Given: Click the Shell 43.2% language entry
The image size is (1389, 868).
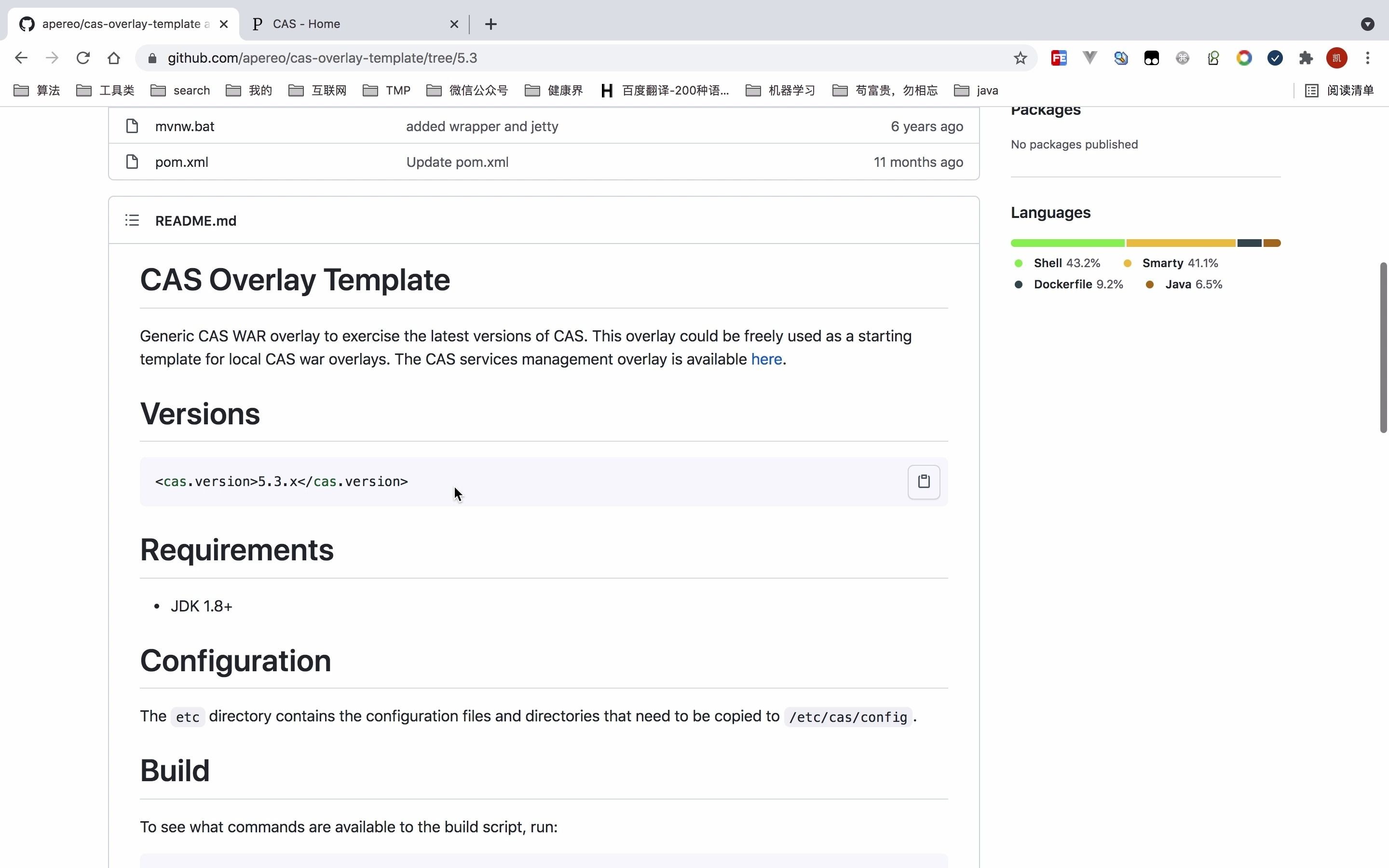Looking at the screenshot, I should pyautogui.click(x=1057, y=263).
